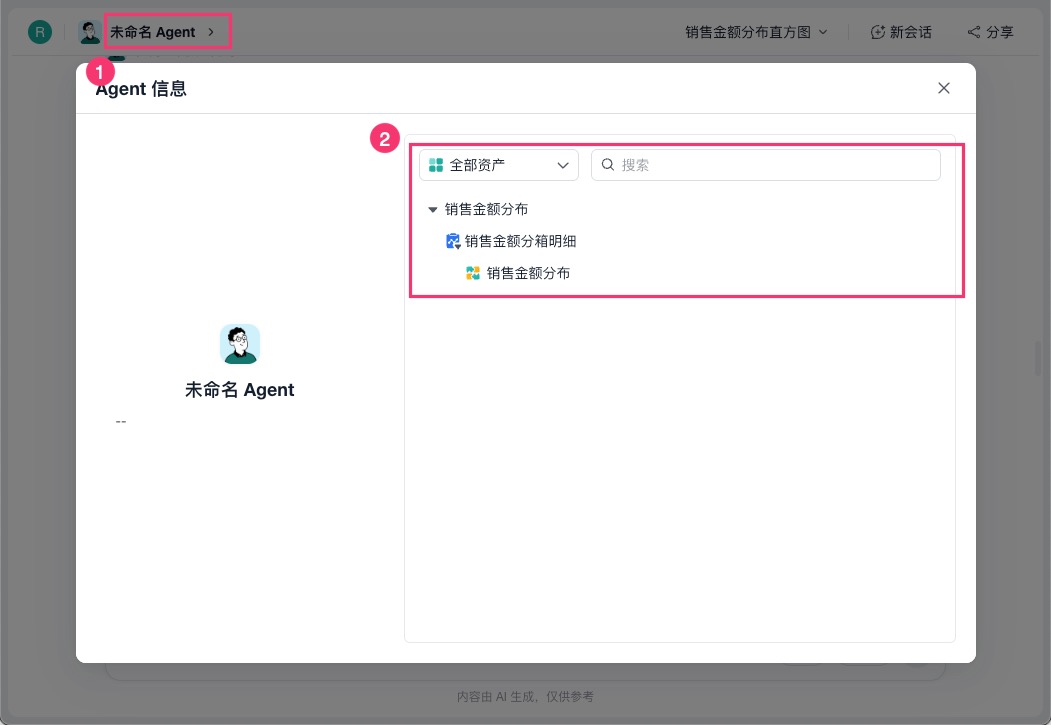Click the agent avatar thumbnail in header
The width and height of the screenshot is (1051, 725).
[89, 32]
